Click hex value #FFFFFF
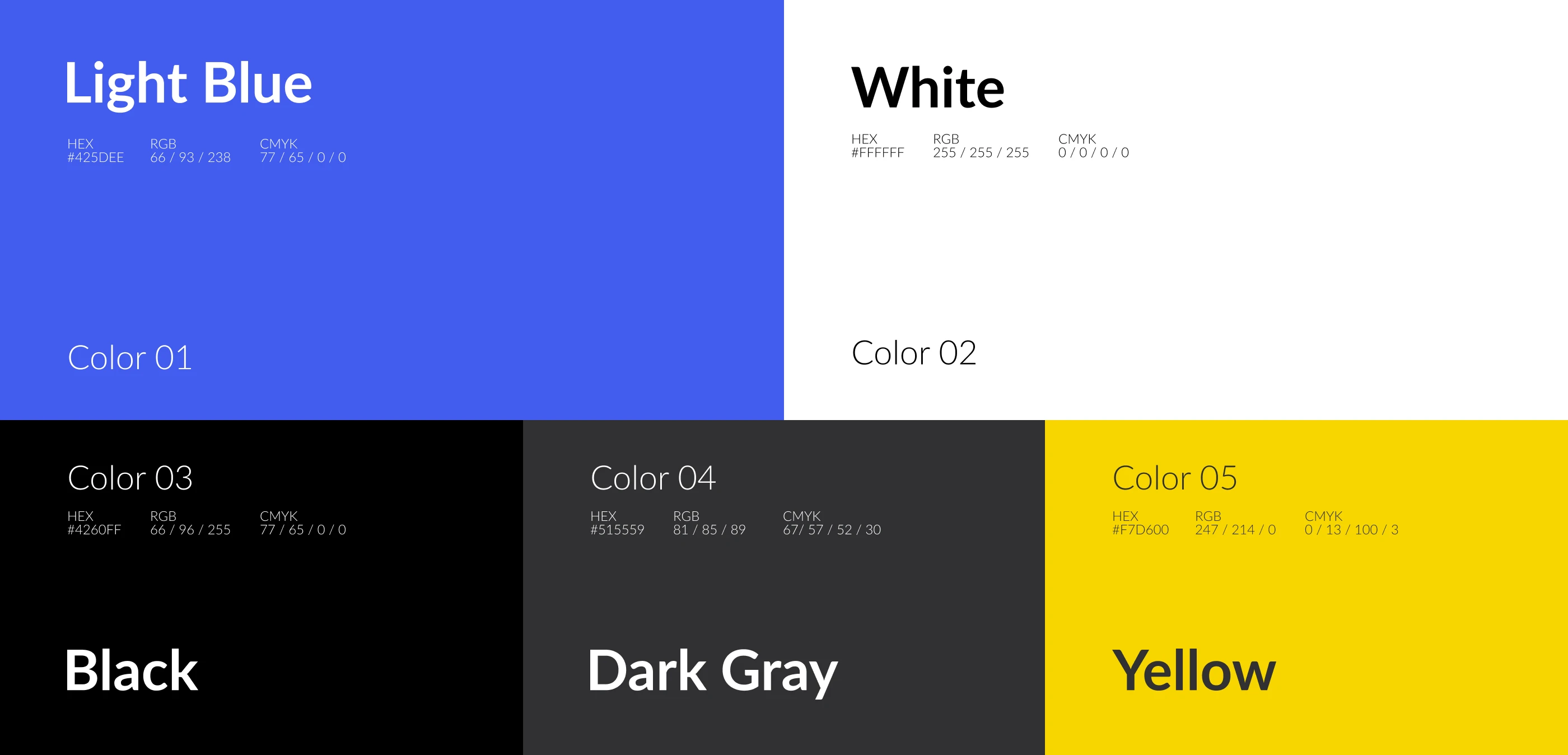 coord(878,153)
